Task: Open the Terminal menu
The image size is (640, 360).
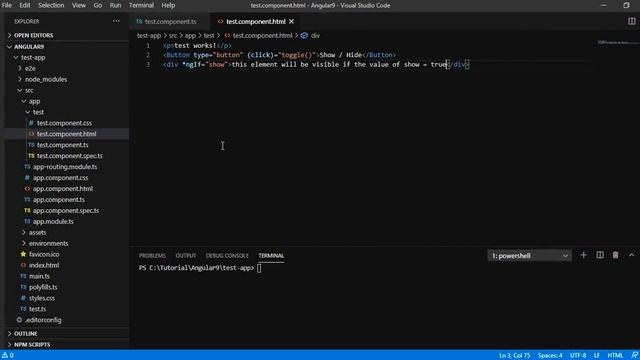Action: (x=141, y=5)
